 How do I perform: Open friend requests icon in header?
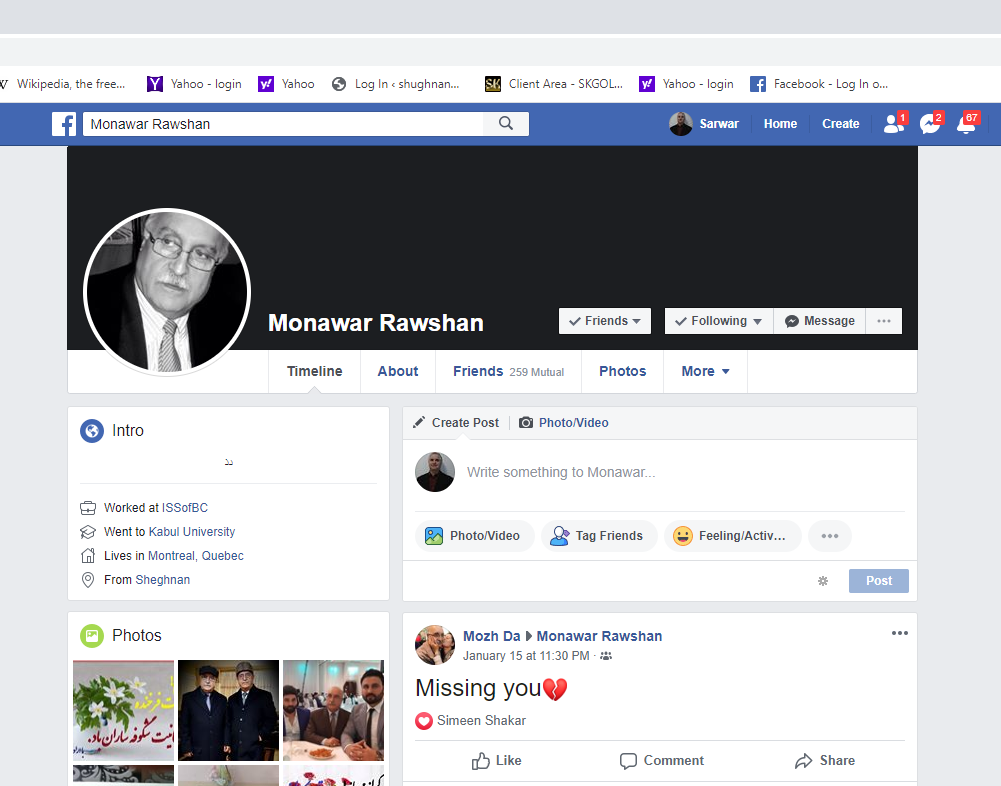coord(894,123)
